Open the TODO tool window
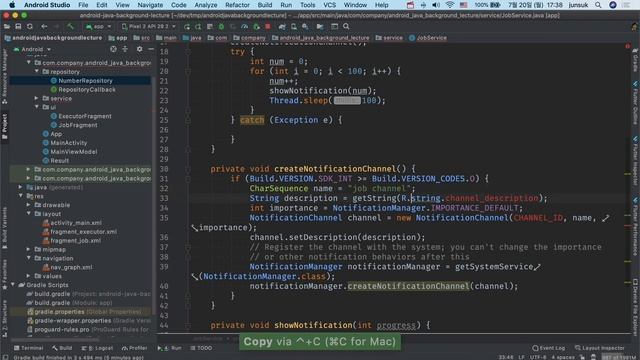The image size is (640, 360). 201,348
